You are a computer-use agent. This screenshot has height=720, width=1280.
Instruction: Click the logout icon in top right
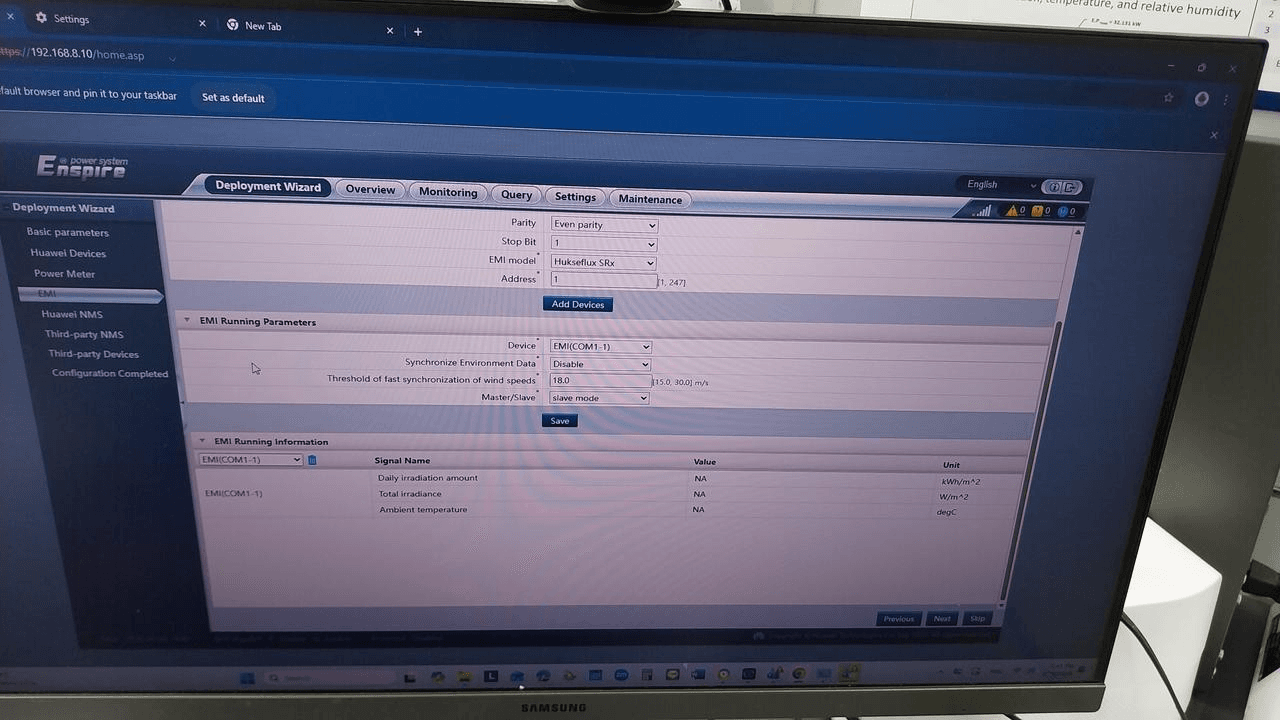point(1070,187)
